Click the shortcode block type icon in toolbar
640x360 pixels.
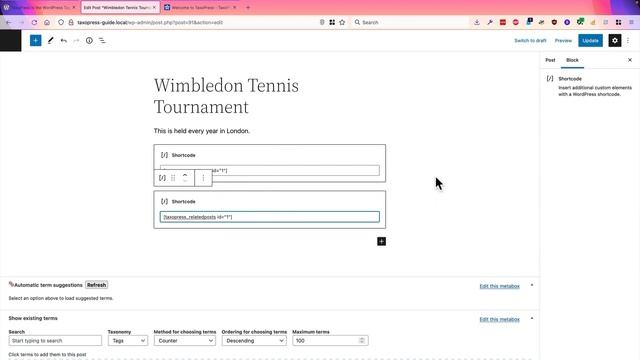point(162,178)
